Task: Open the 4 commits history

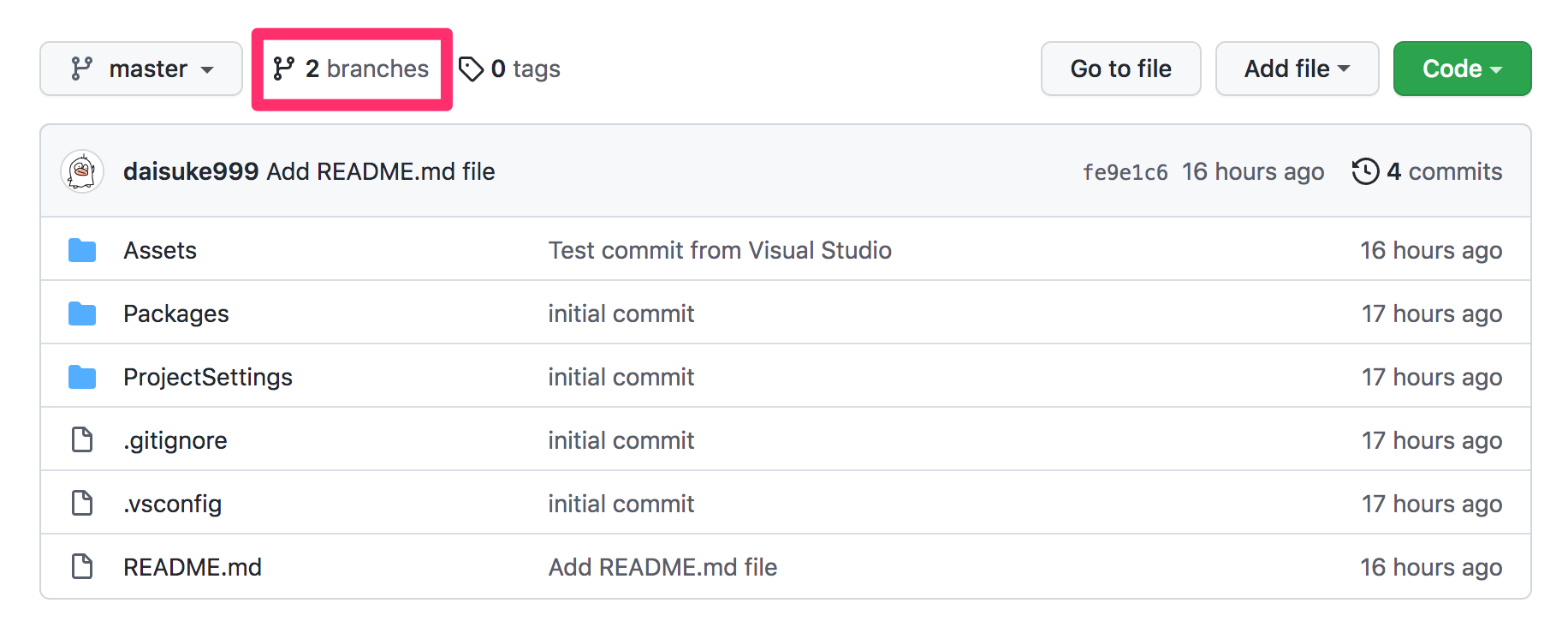Action: click(x=1444, y=171)
